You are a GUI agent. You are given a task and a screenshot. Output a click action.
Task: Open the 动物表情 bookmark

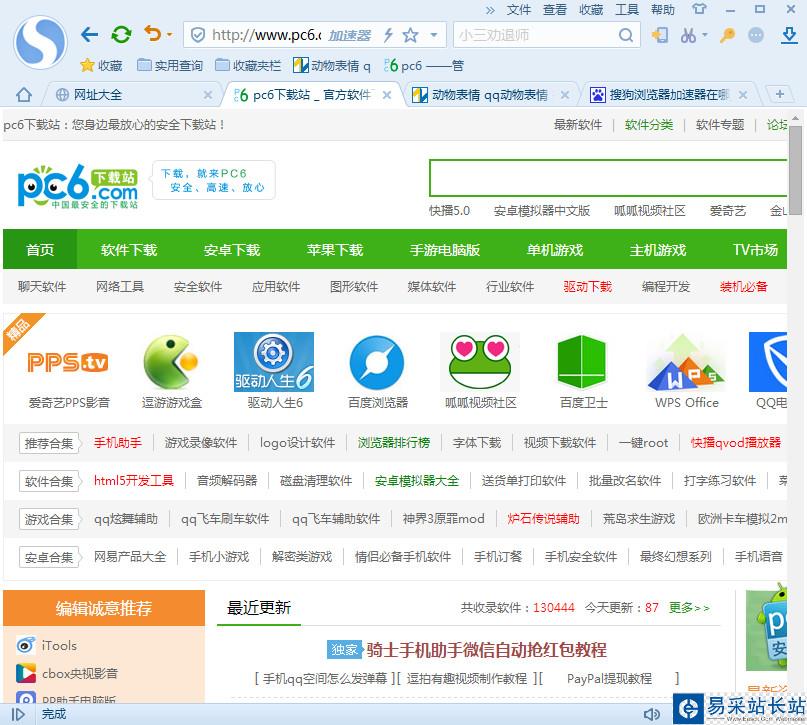pyautogui.click(x=332, y=65)
